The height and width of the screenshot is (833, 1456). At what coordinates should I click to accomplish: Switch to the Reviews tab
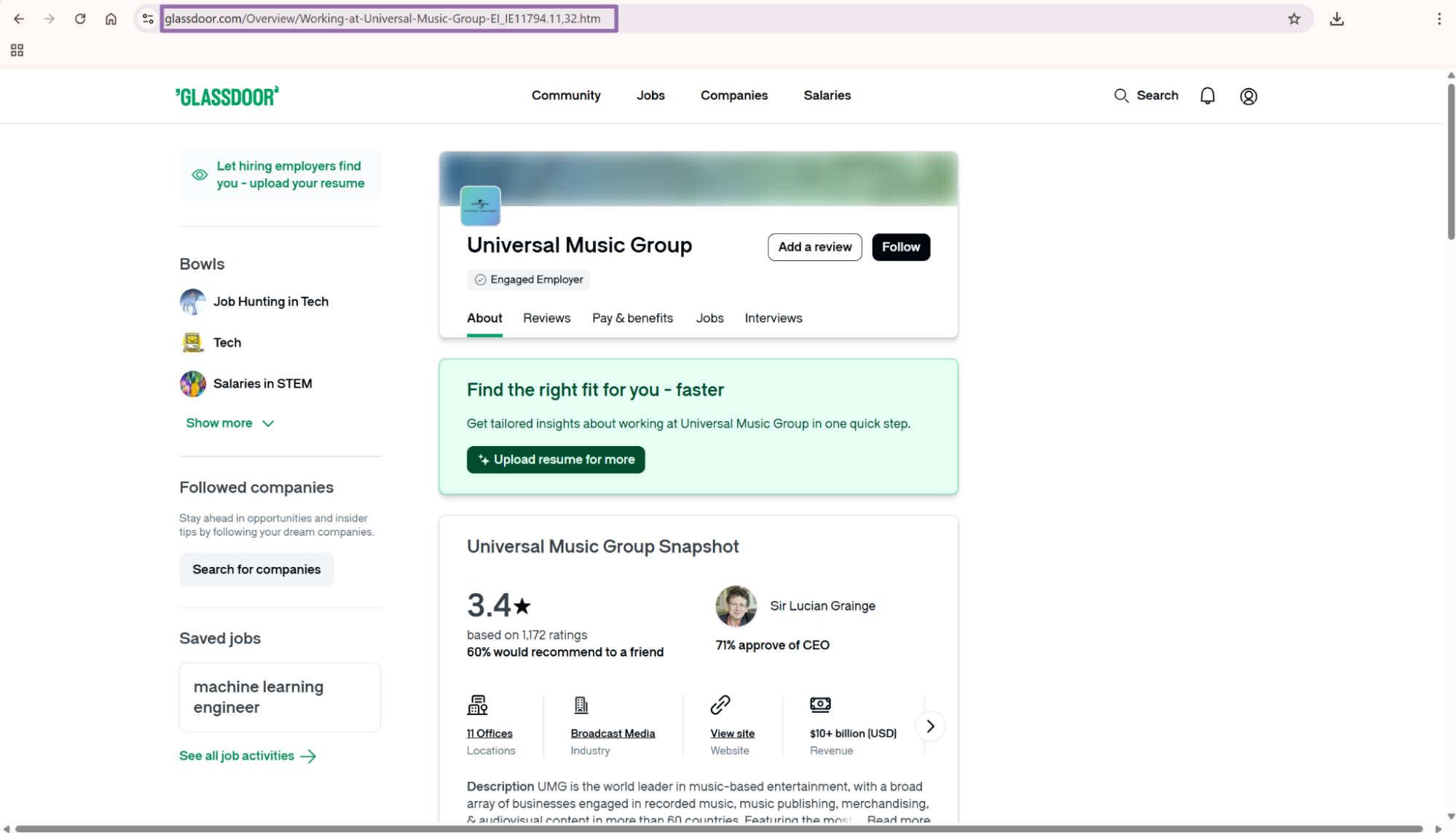pyautogui.click(x=547, y=318)
